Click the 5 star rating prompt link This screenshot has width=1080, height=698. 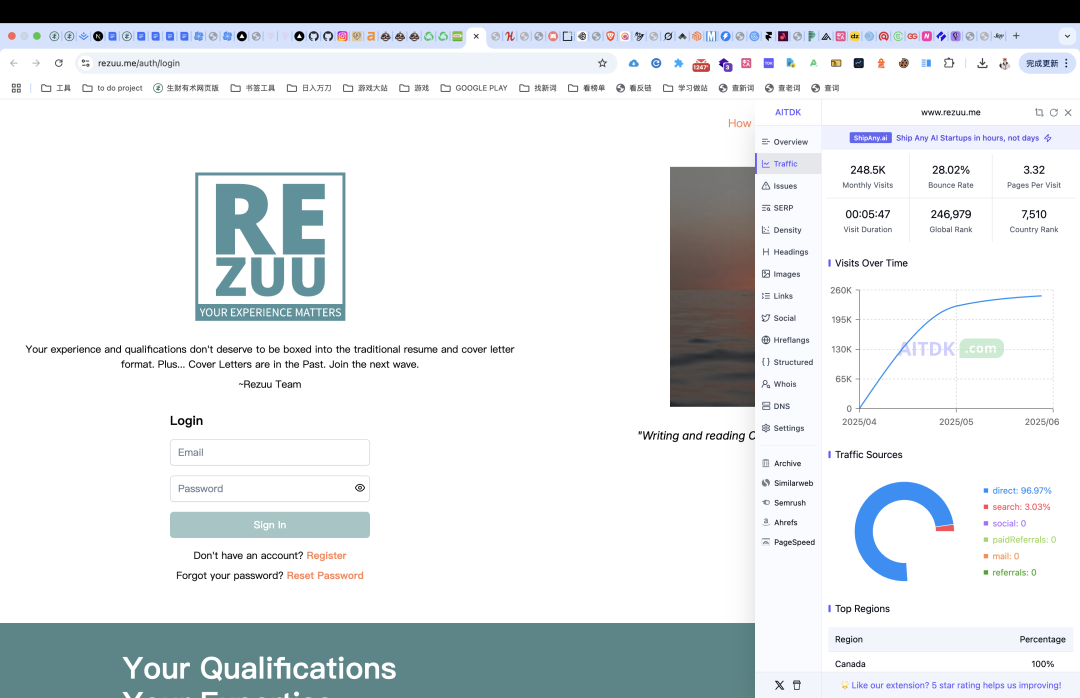coord(951,686)
